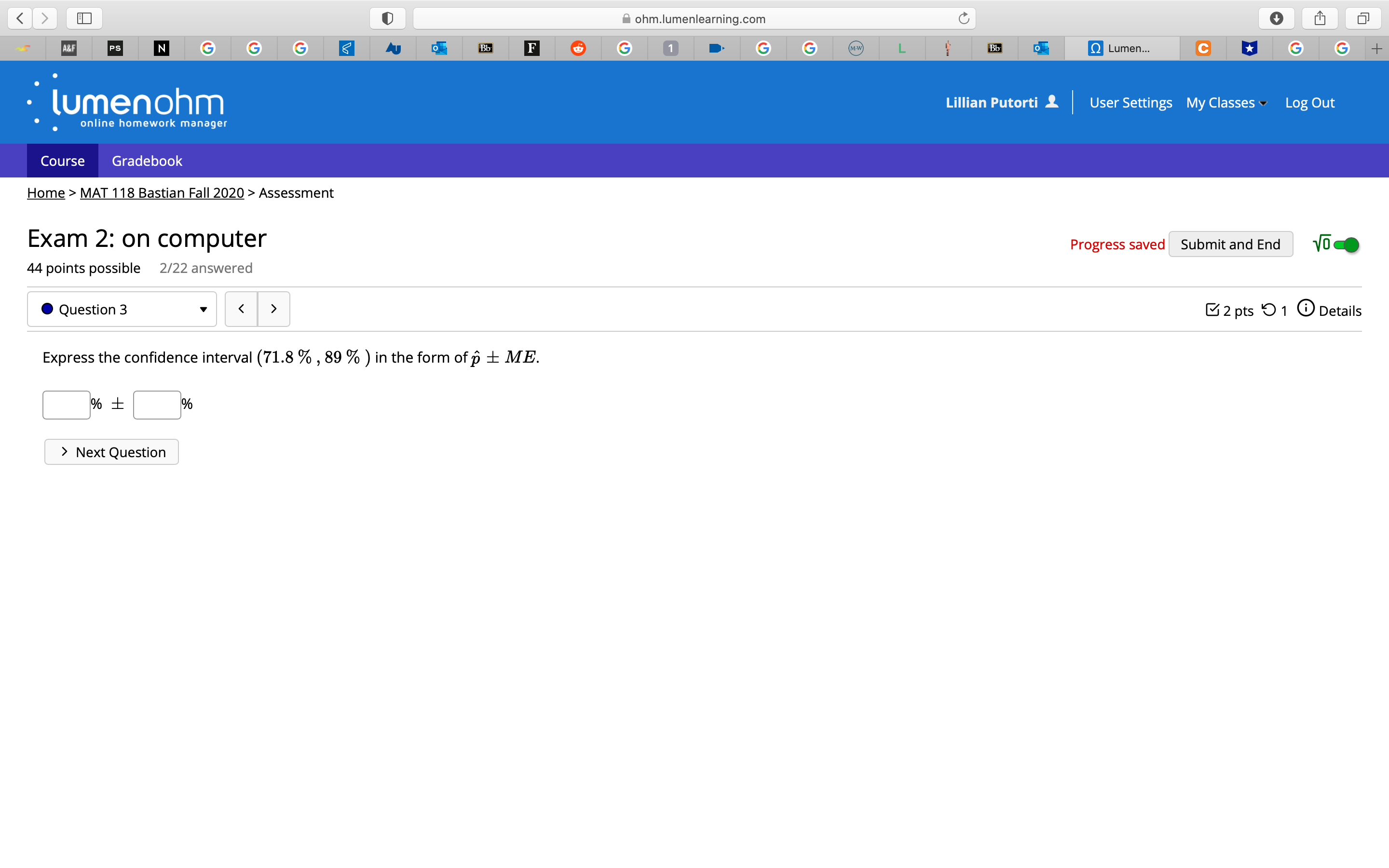Open the Gradebook tab
The image size is (1389, 868).
[147, 162]
